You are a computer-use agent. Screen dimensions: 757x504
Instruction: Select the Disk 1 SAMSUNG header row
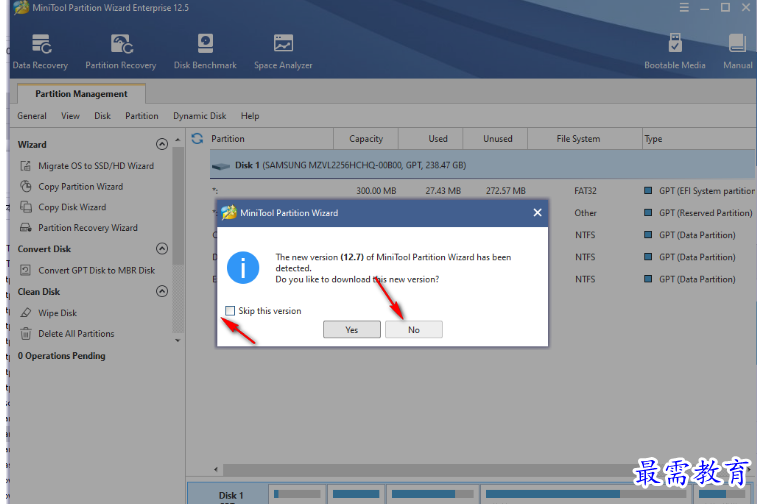point(483,165)
